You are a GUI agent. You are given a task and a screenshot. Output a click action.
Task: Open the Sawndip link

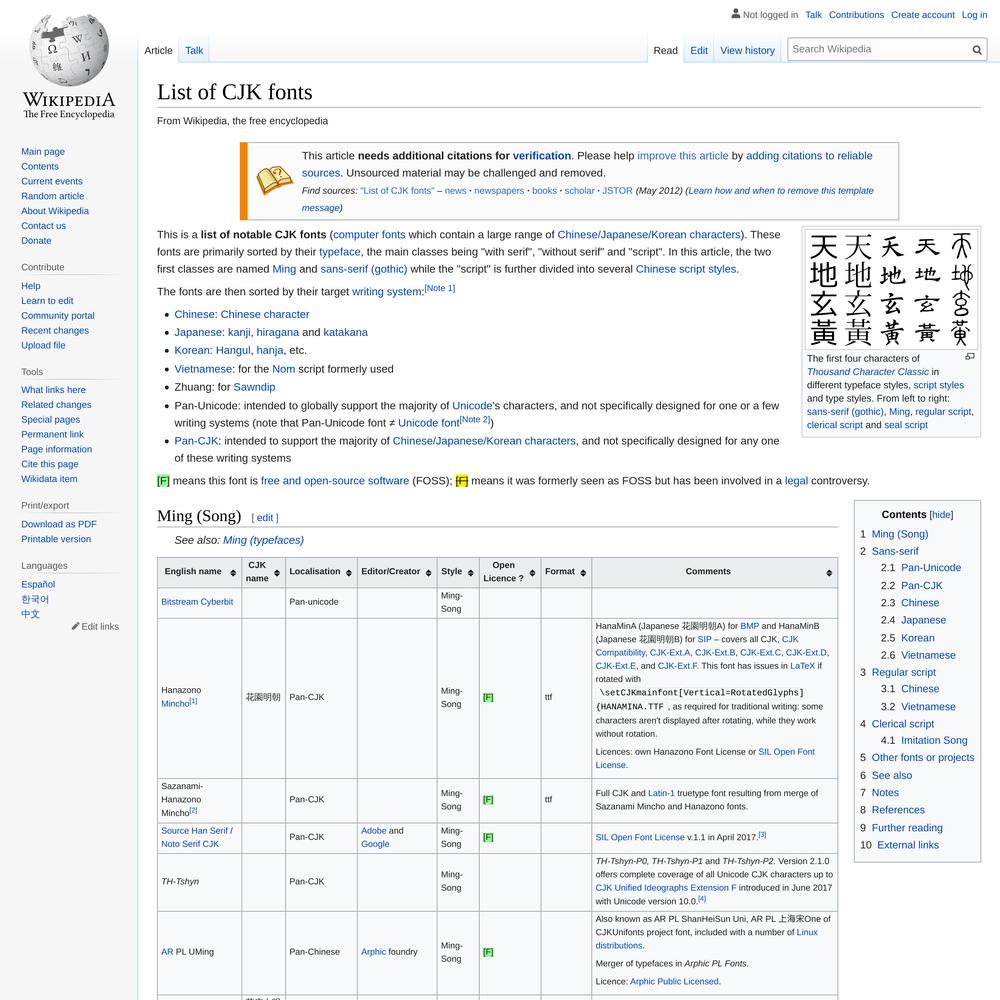[254, 387]
